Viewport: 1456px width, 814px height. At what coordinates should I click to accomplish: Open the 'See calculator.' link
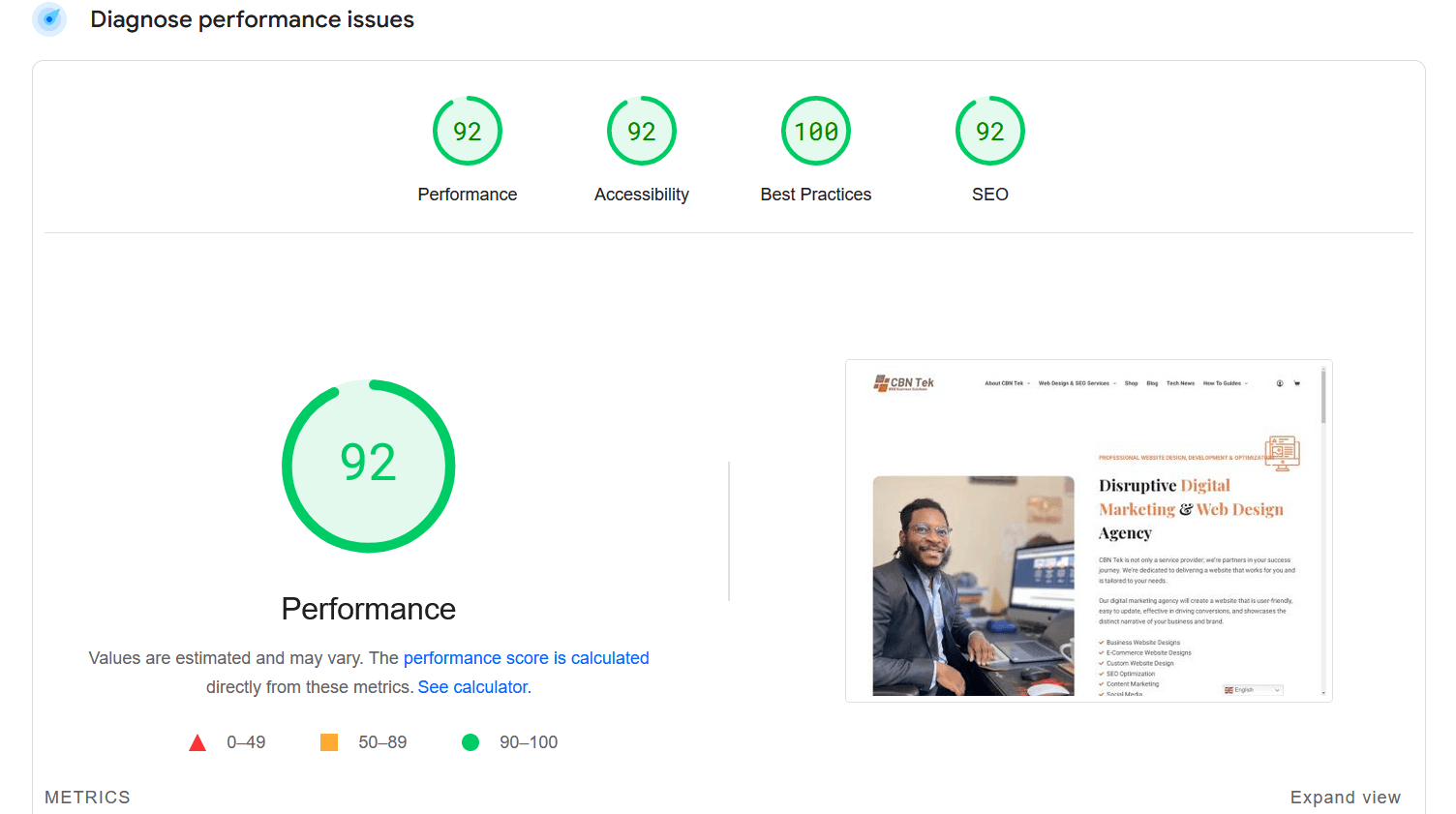pyautogui.click(x=474, y=687)
